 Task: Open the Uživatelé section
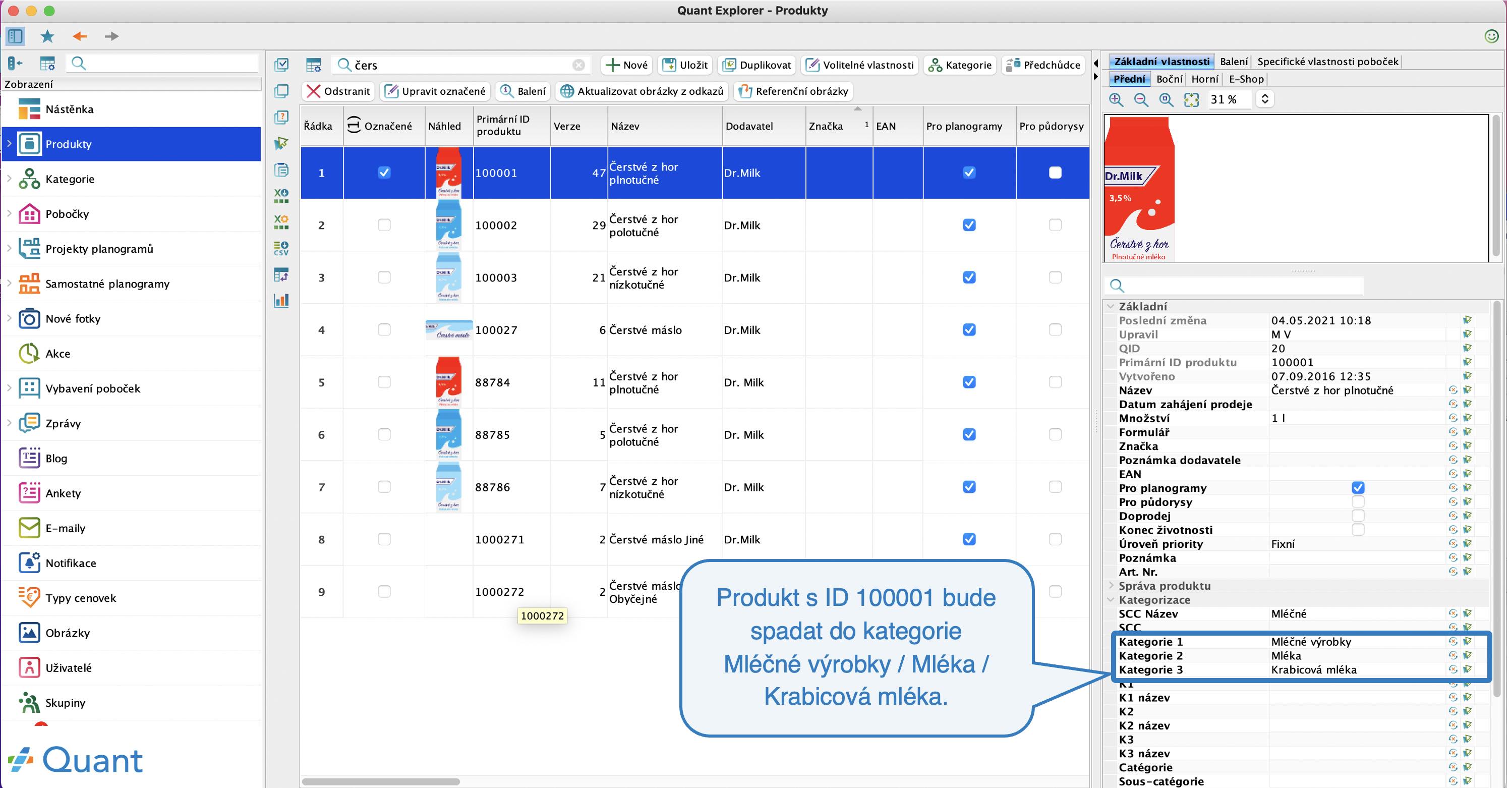tap(132, 667)
